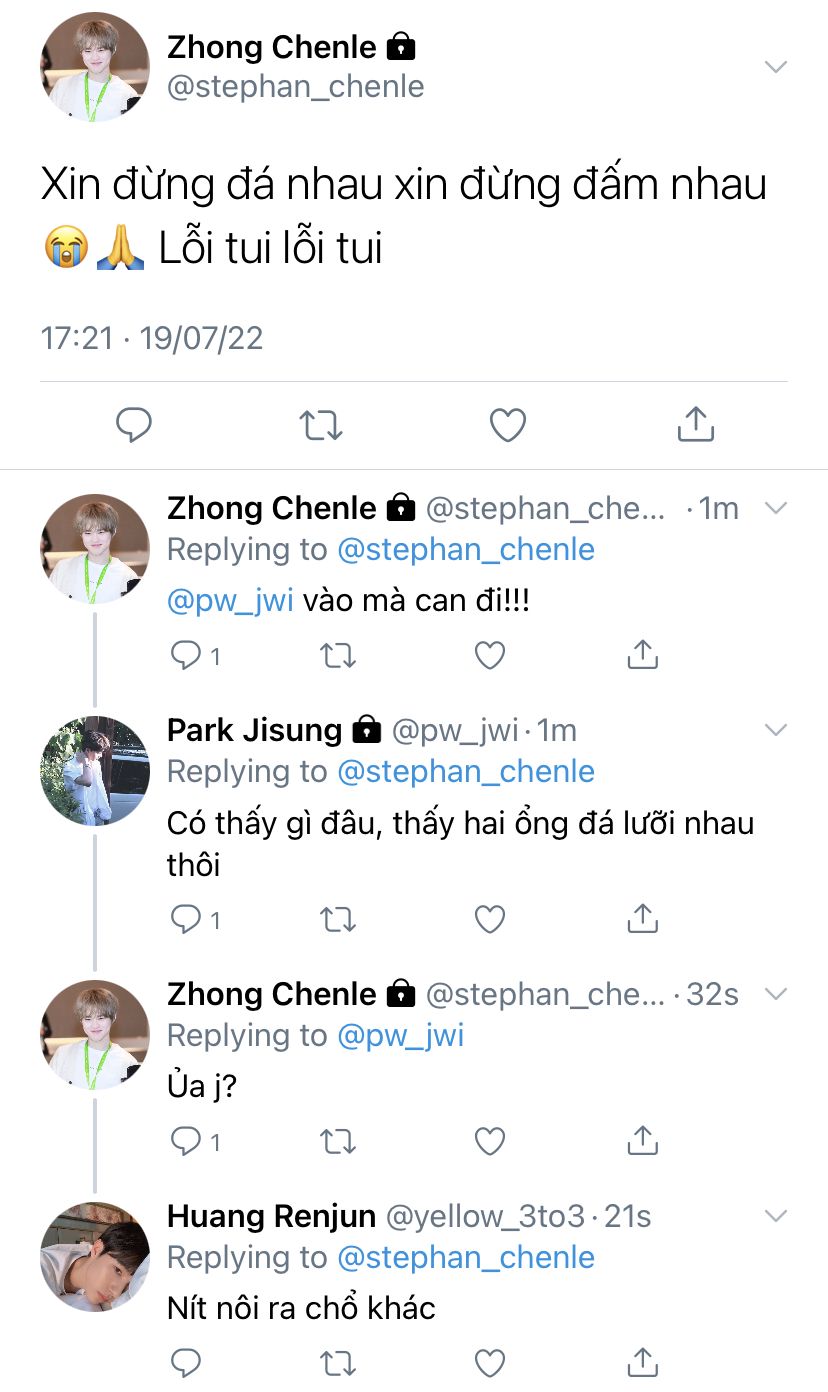Share the 'Ủa j?' reply
The image size is (828, 1392).
[x=642, y=1140]
